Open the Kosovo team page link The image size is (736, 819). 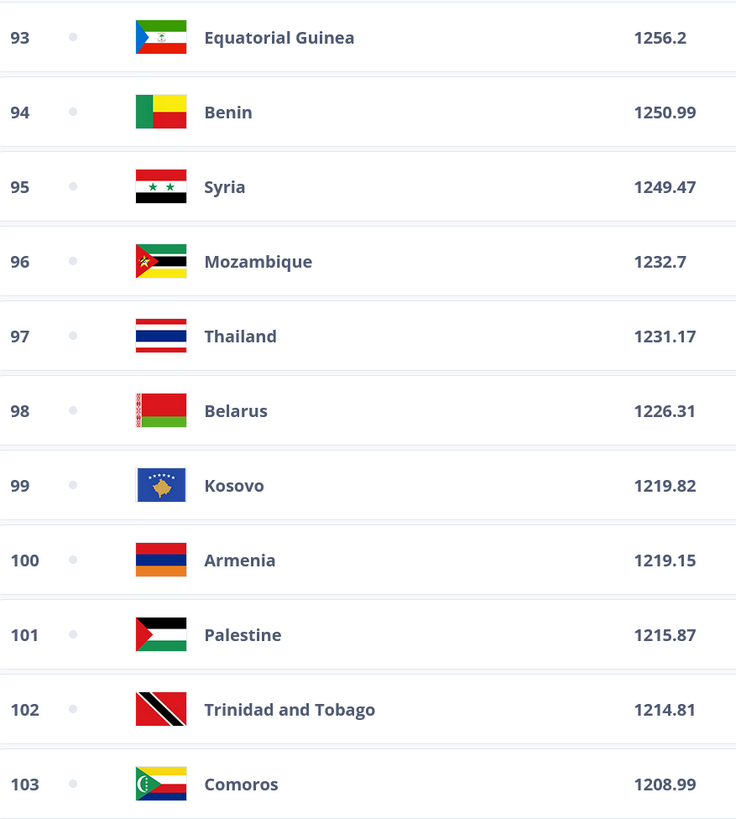click(x=234, y=486)
